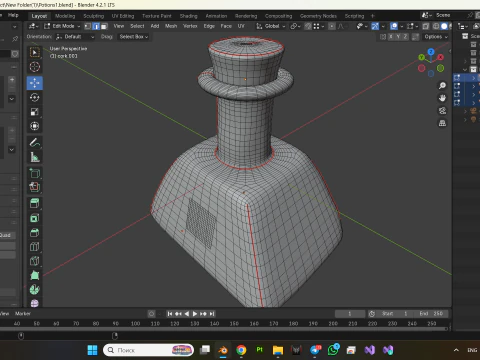
Task: Select the Knife tool
Action: tap(35, 261)
